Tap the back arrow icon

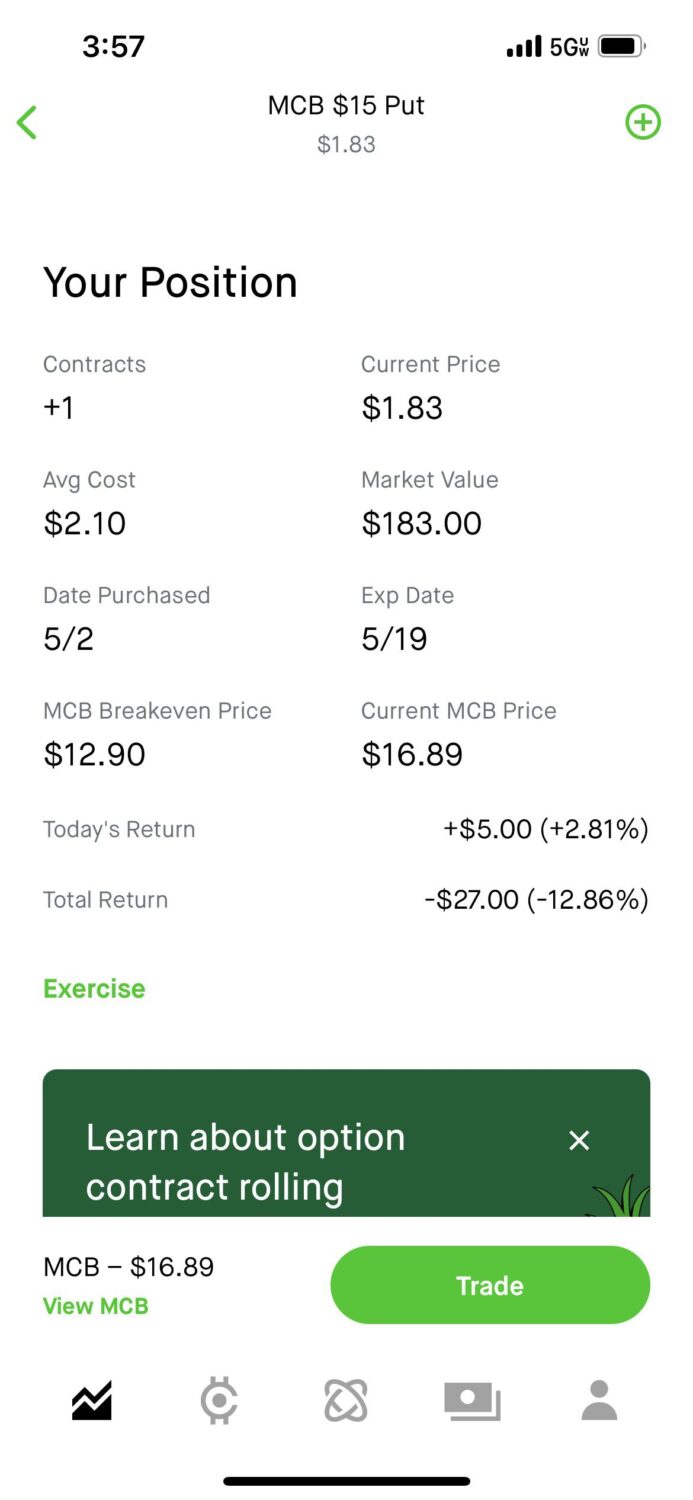27,123
